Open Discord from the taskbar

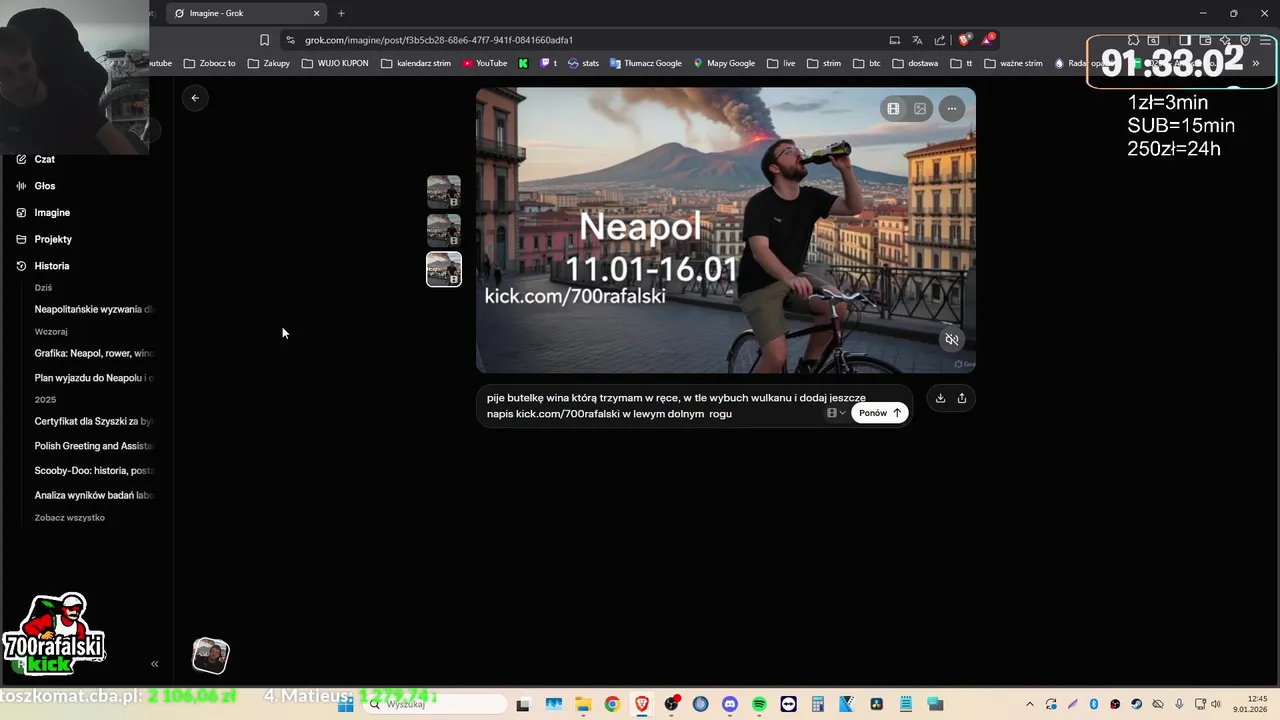click(x=729, y=704)
